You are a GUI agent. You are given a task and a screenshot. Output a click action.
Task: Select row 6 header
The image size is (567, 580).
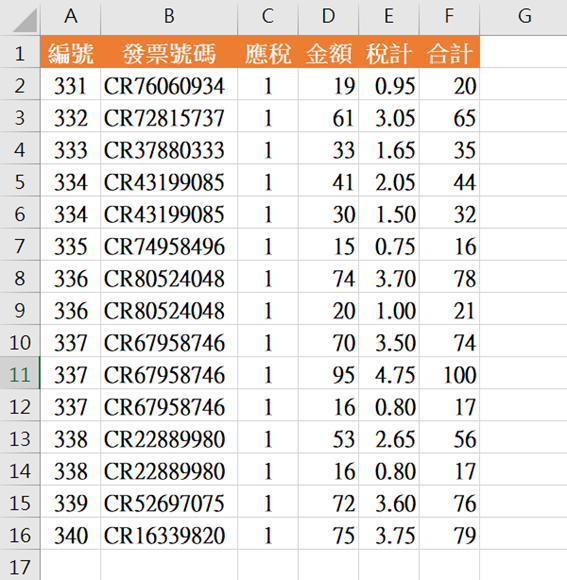[x=20, y=212]
